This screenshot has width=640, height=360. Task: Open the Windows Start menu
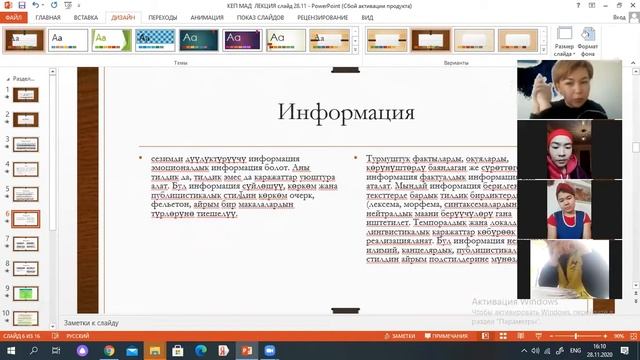(x=11, y=351)
